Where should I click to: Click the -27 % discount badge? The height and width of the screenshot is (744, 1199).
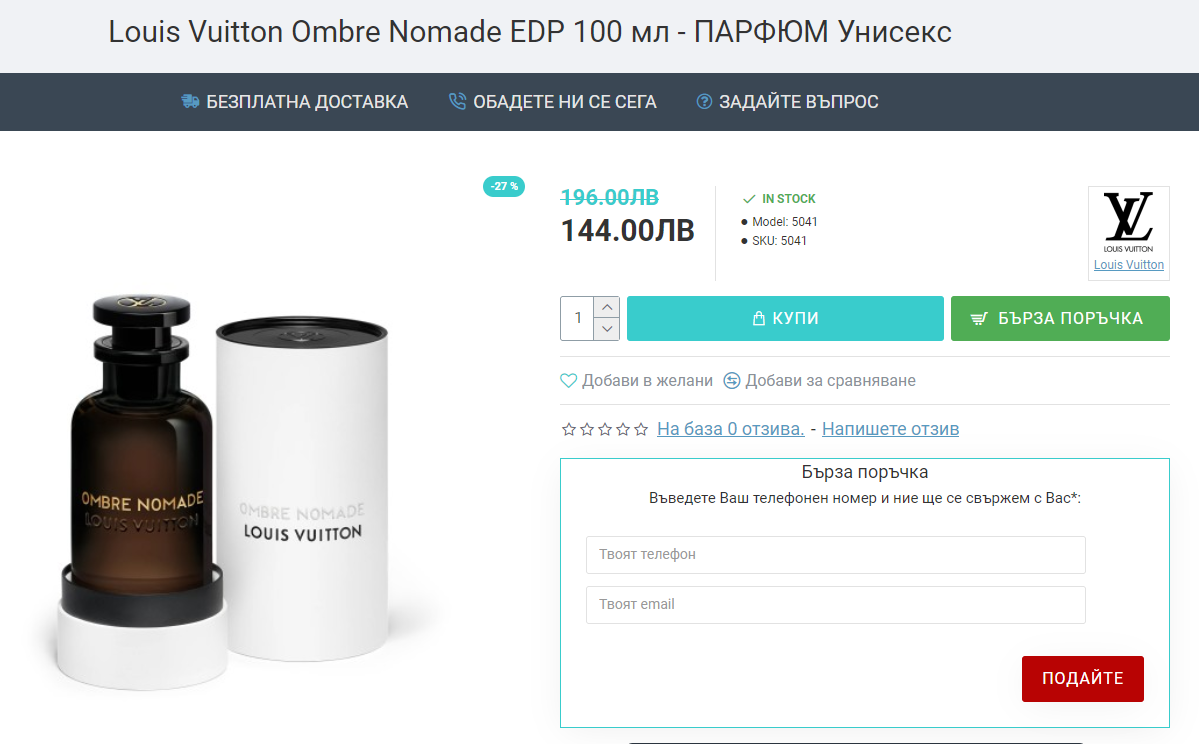(504, 186)
